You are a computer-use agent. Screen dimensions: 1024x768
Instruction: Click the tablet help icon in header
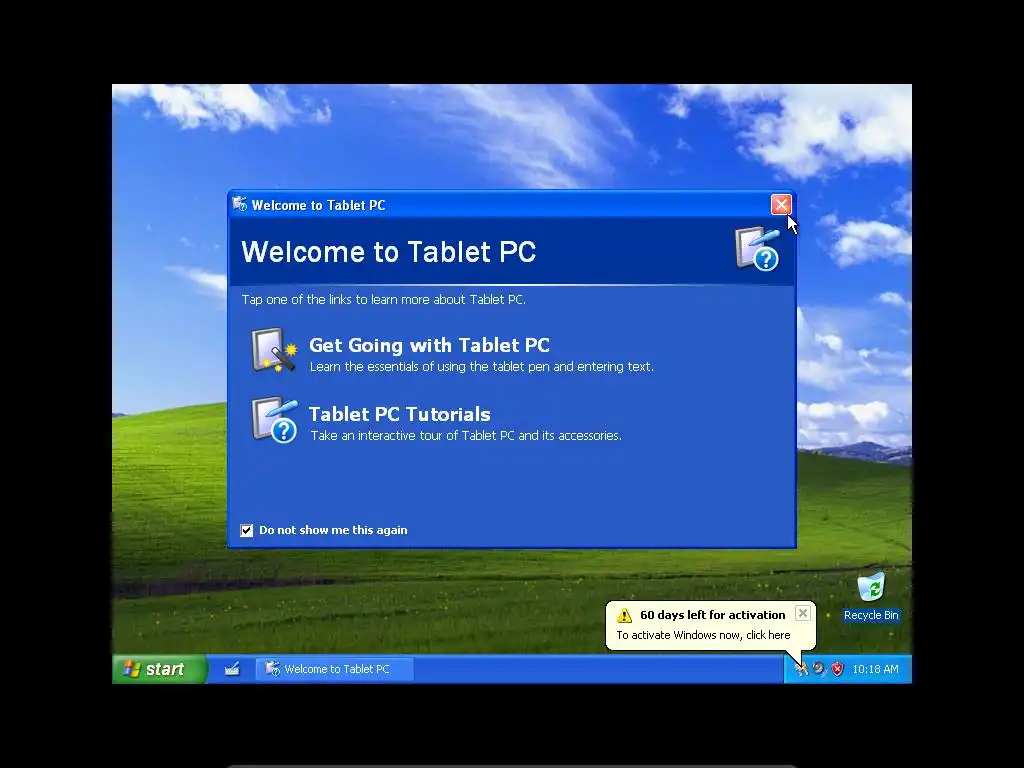pos(758,248)
